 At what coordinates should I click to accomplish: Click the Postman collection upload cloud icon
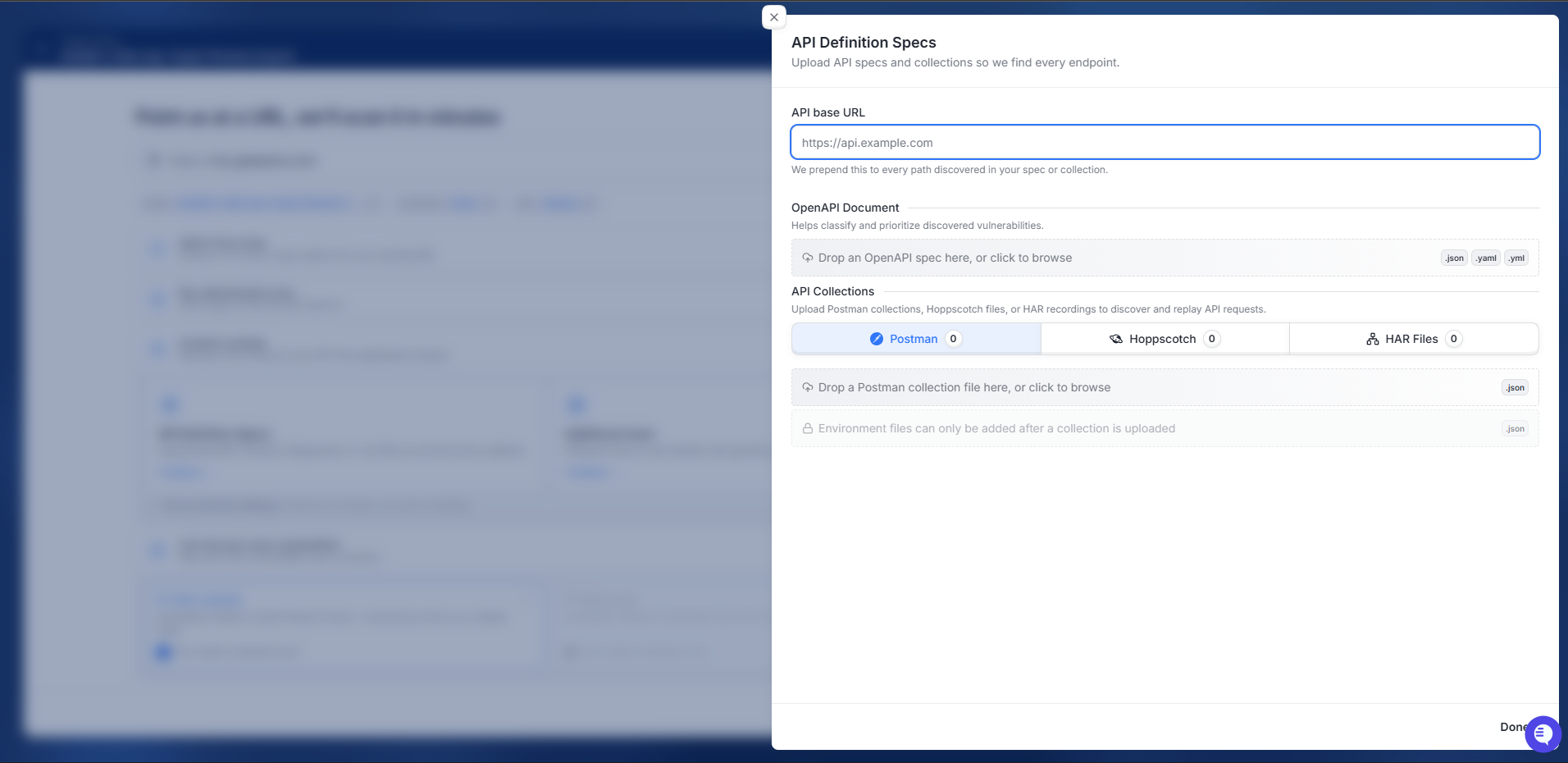(808, 387)
